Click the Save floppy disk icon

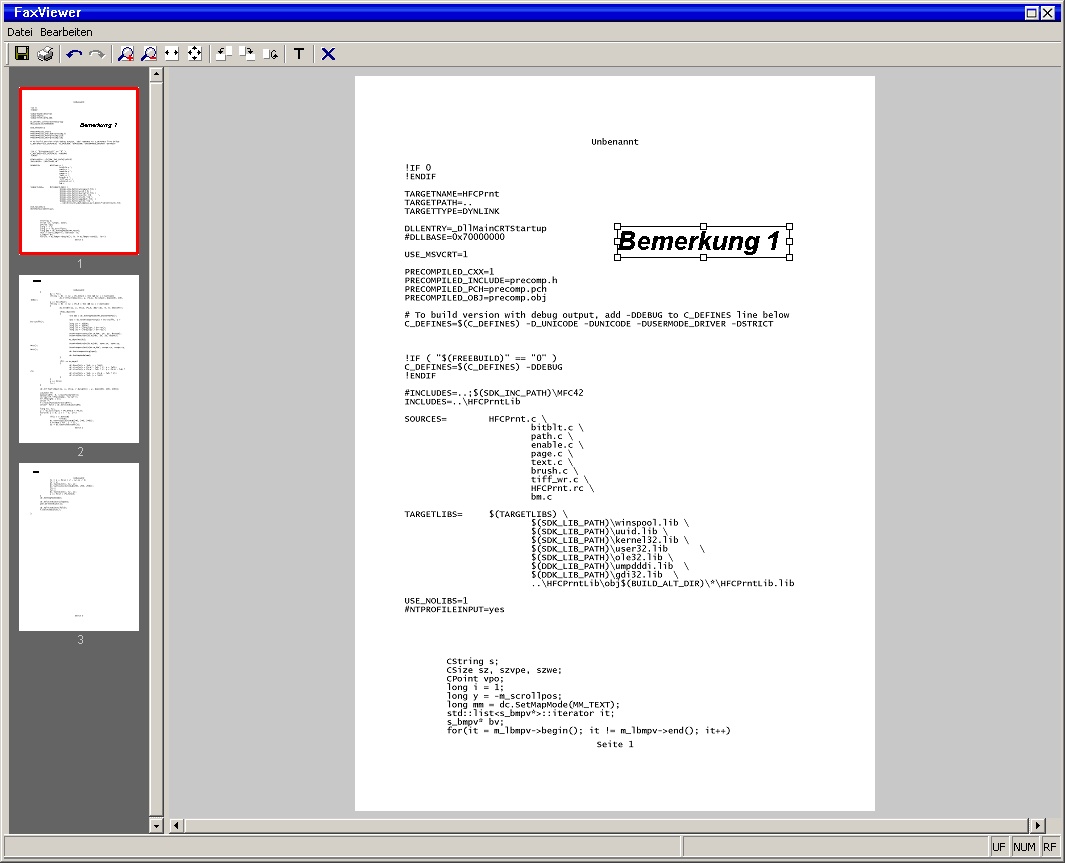(x=22, y=54)
